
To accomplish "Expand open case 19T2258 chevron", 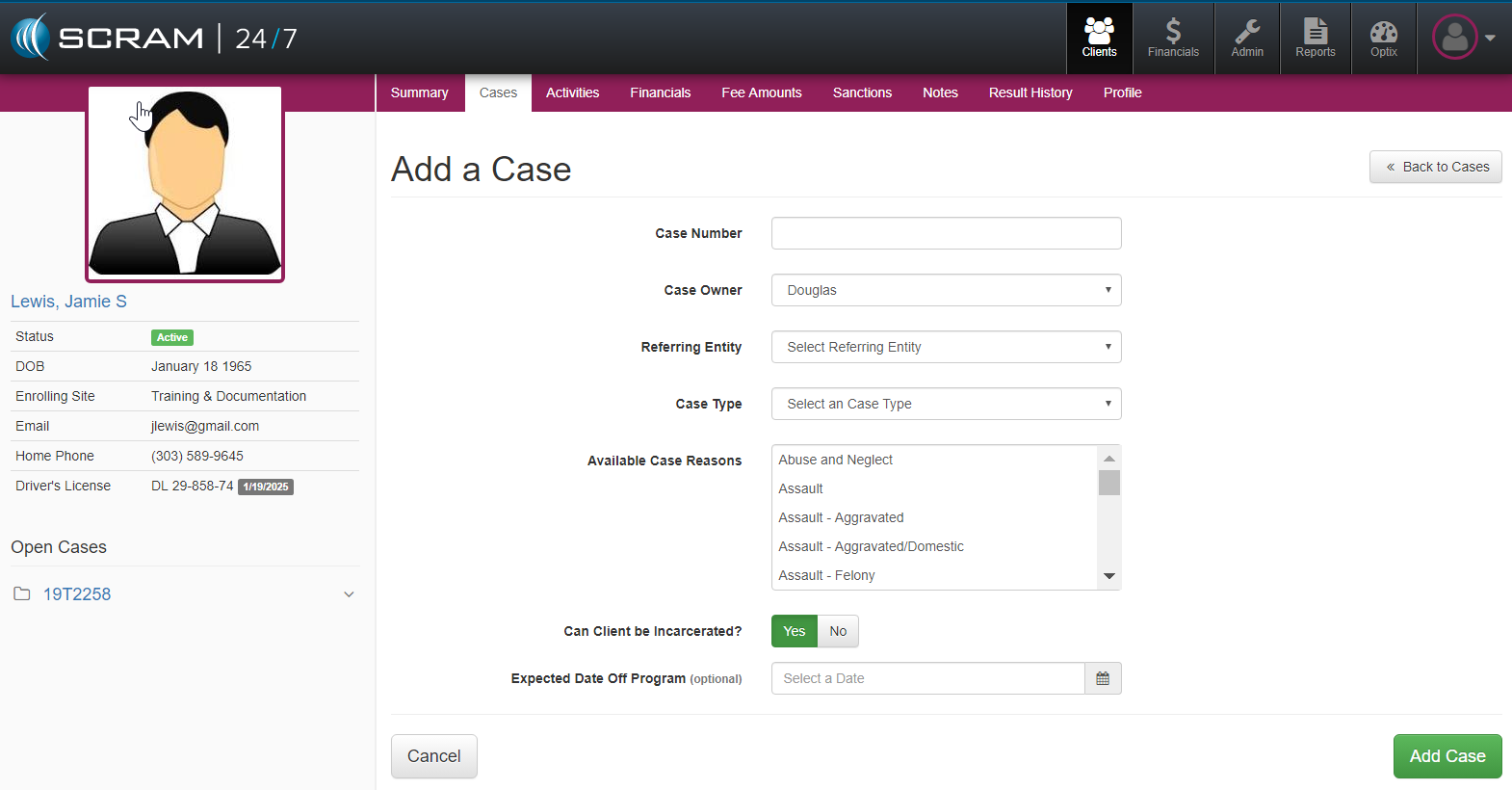I will (349, 594).
